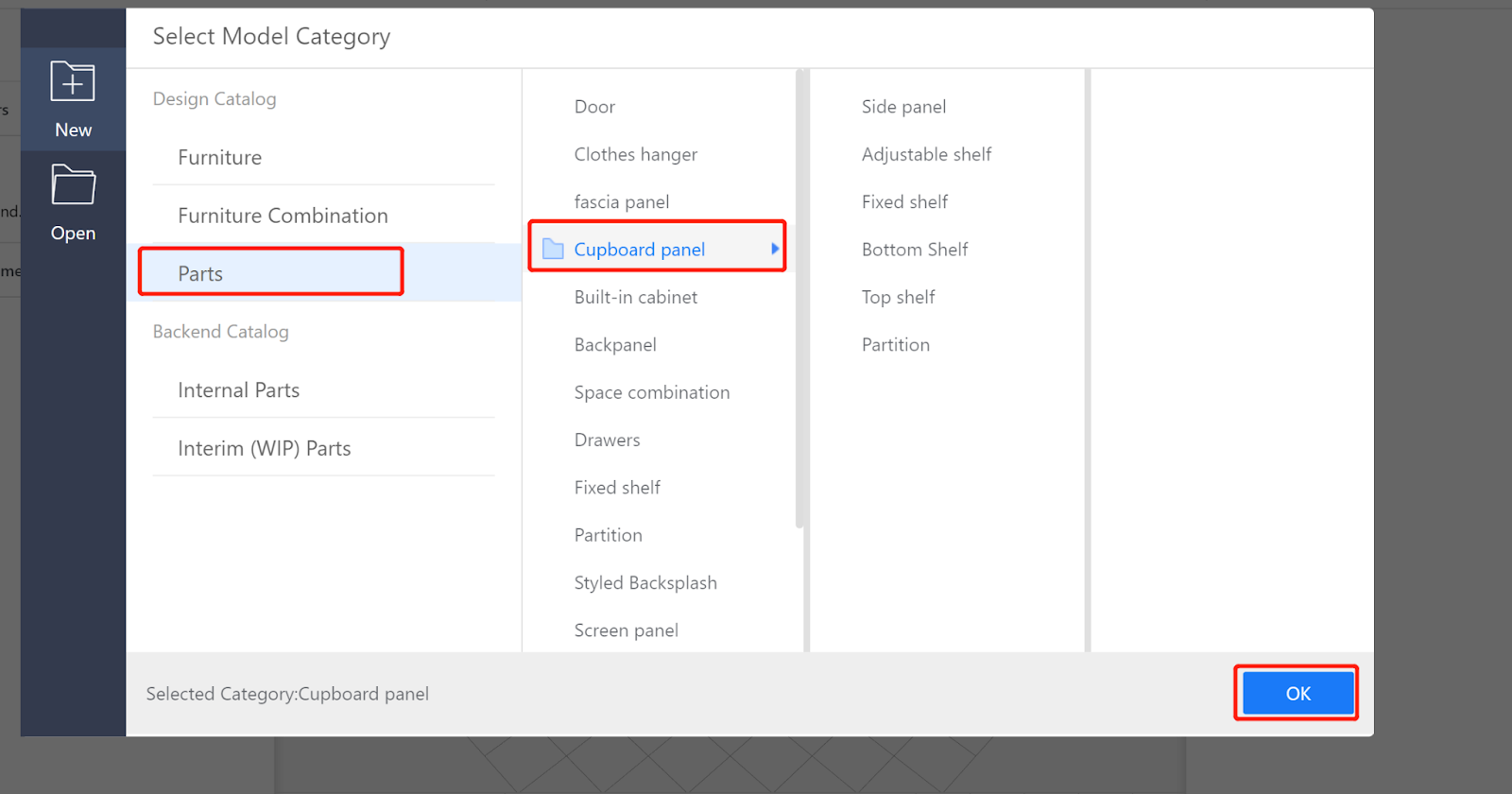Select the Furniture category

pyautogui.click(x=219, y=158)
